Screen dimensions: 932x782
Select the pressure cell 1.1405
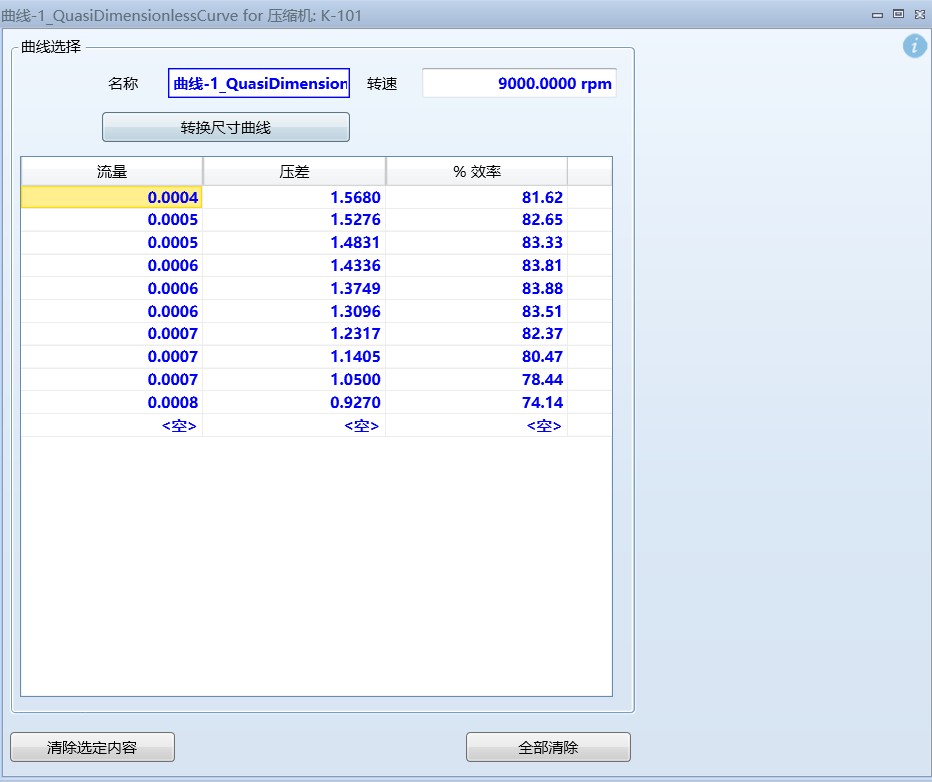point(294,357)
